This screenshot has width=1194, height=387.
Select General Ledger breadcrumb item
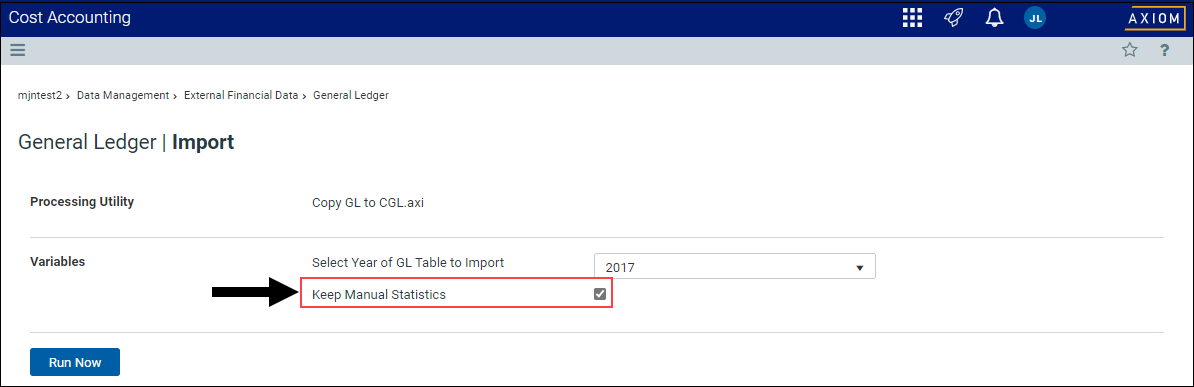351,95
